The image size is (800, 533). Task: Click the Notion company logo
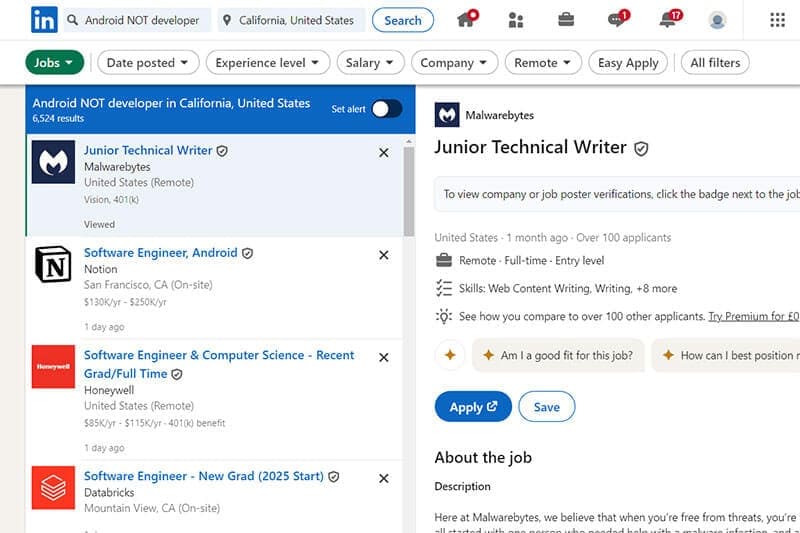[53, 264]
